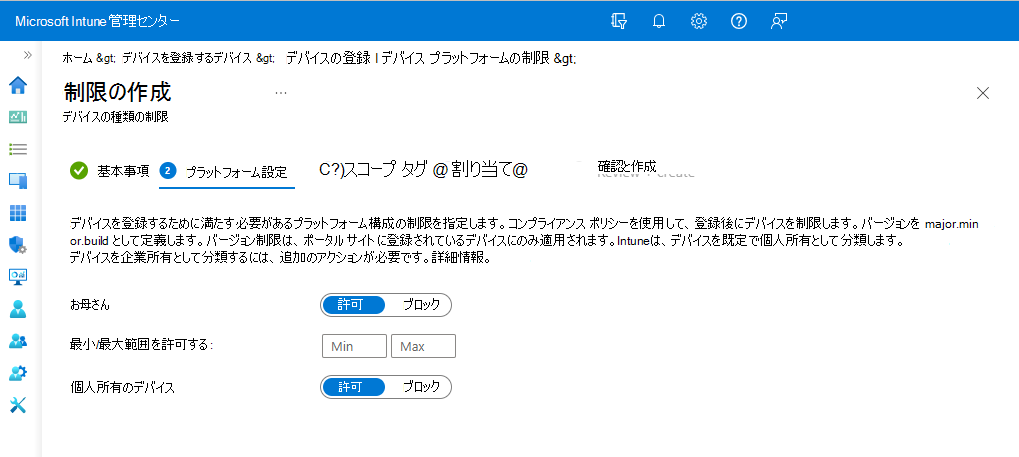Screen dimensions: 1019x457
Task: Go to 基本事項 step tab
Action: [110, 171]
